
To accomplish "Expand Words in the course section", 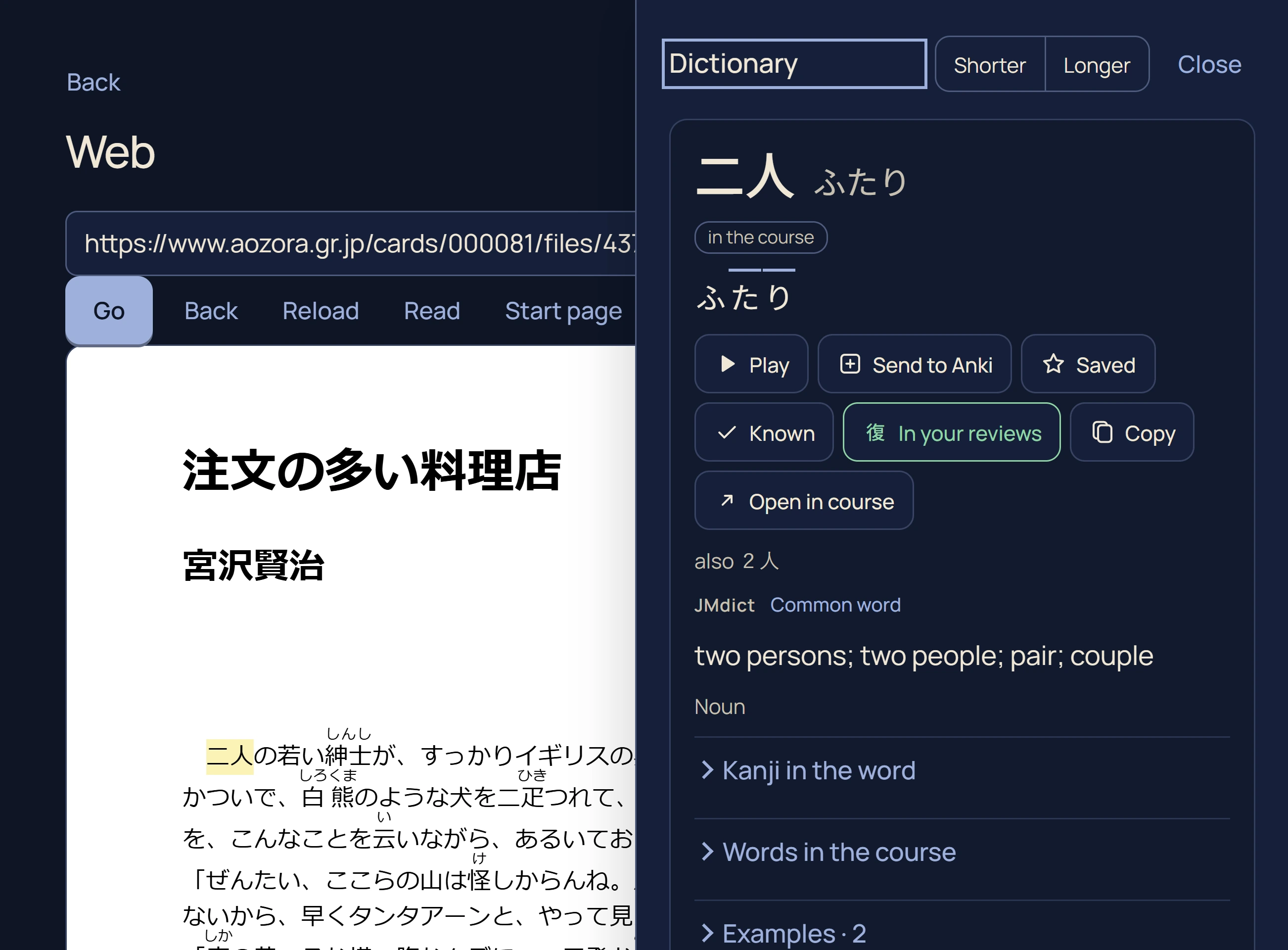I will click(962, 852).
